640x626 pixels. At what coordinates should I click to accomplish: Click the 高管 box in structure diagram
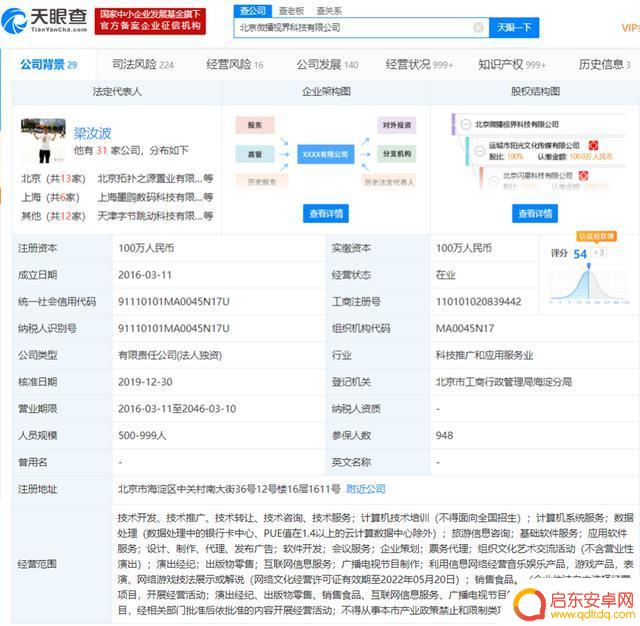click(x=255, y=154)
